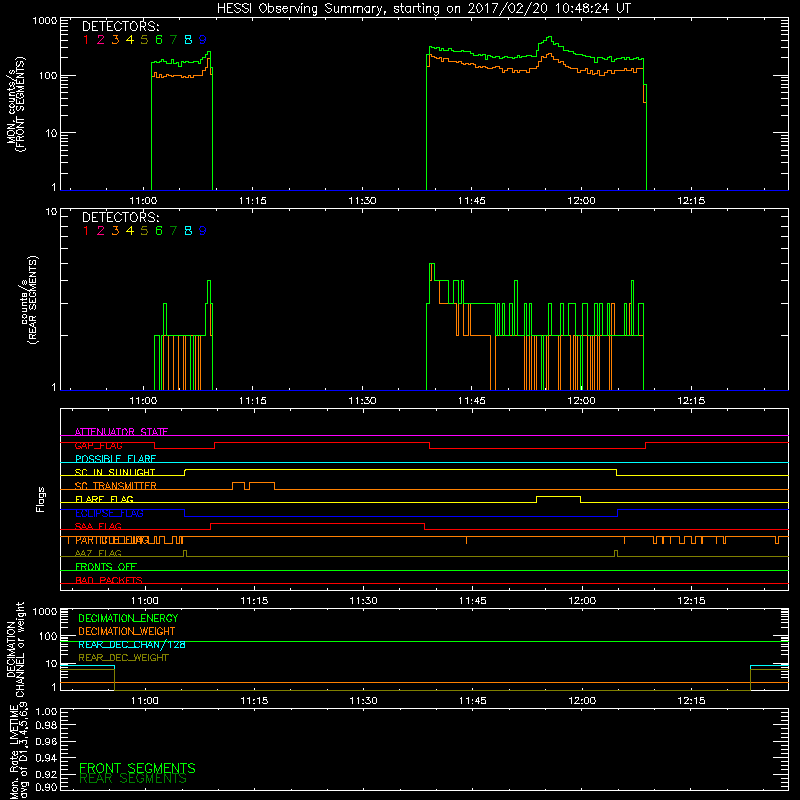This screenshot has width=800, height=800.
Task: Click the 11:00 tick under Flags plot
Action: coord(145,601)
